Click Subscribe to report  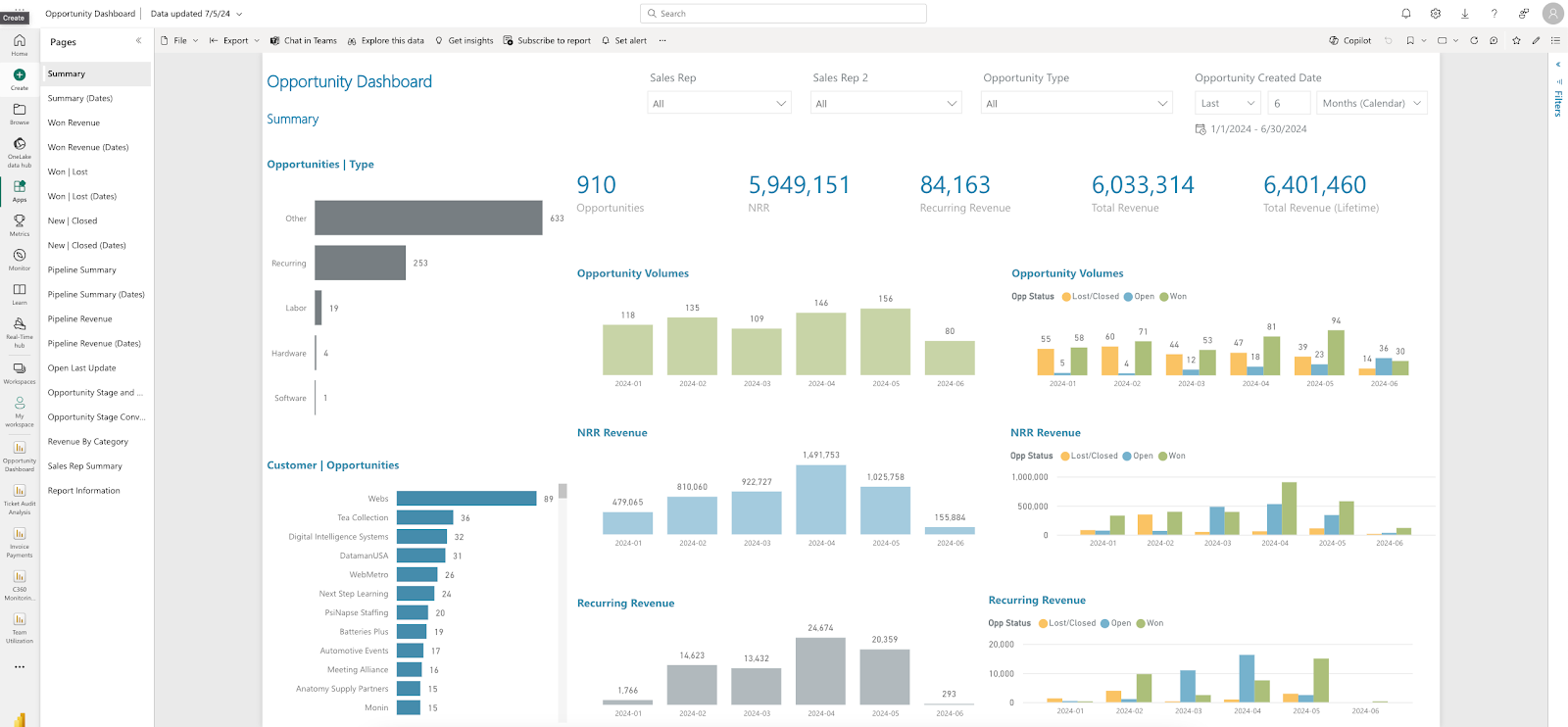pyautogui.click(x=547, y=40)
